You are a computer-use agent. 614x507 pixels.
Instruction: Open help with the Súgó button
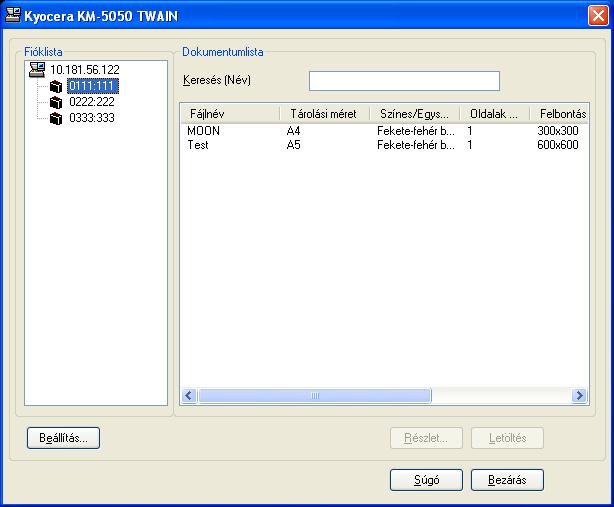(x=426, y=480)
